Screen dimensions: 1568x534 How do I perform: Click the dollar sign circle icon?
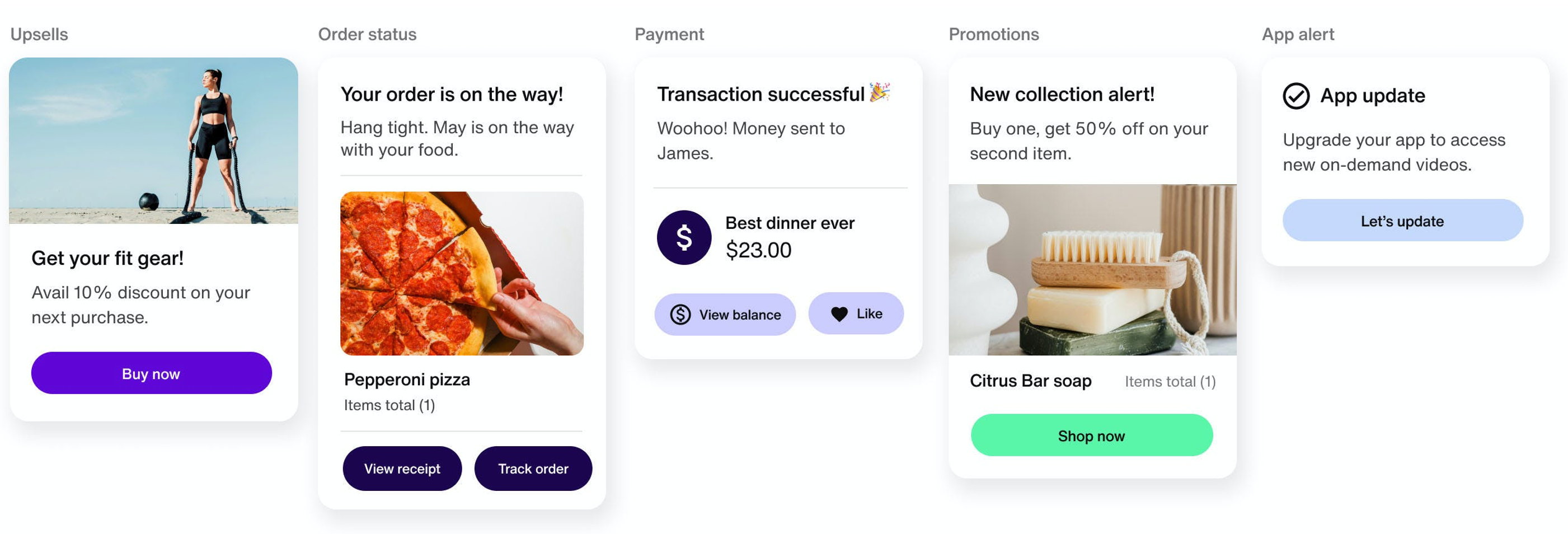684,237
